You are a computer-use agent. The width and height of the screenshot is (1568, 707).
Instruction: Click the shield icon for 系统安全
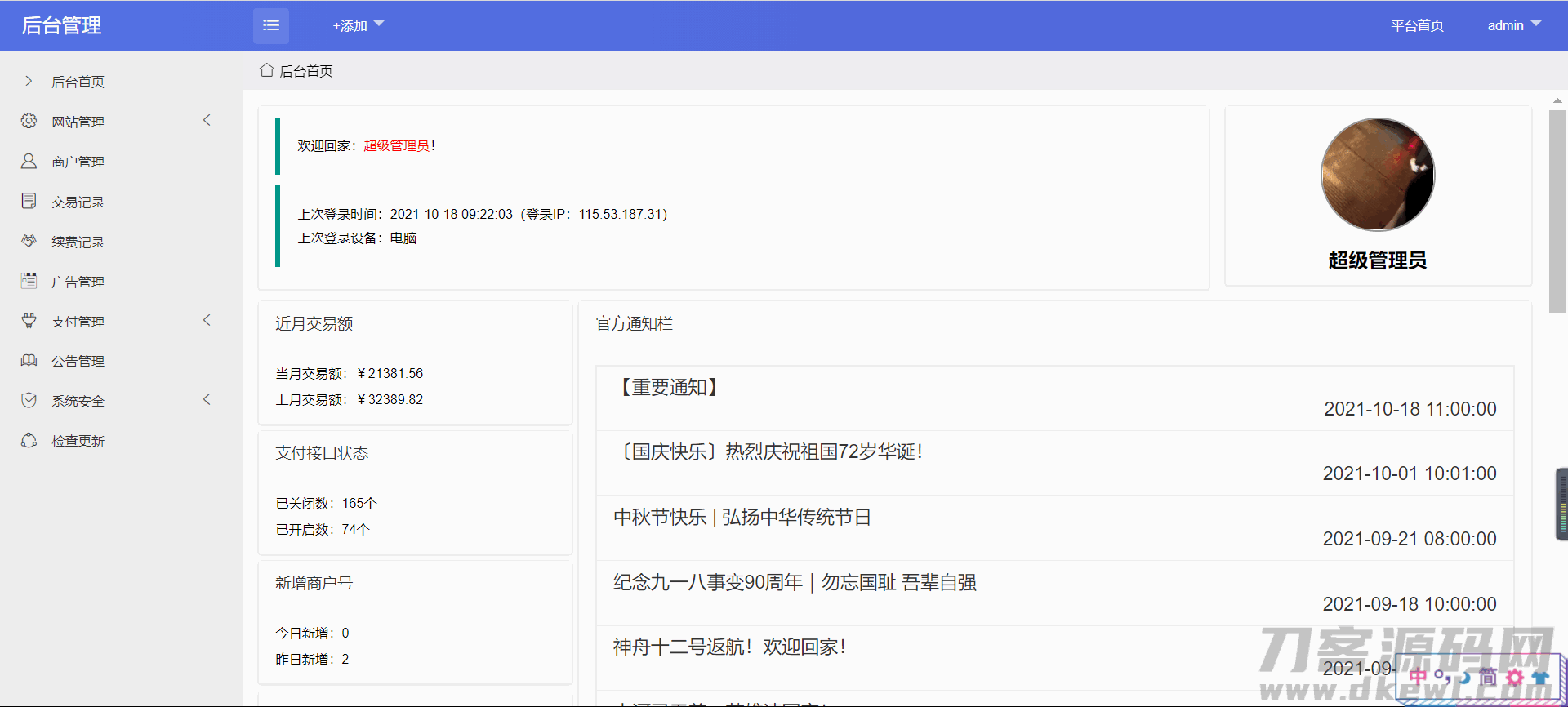coord(29,400)
